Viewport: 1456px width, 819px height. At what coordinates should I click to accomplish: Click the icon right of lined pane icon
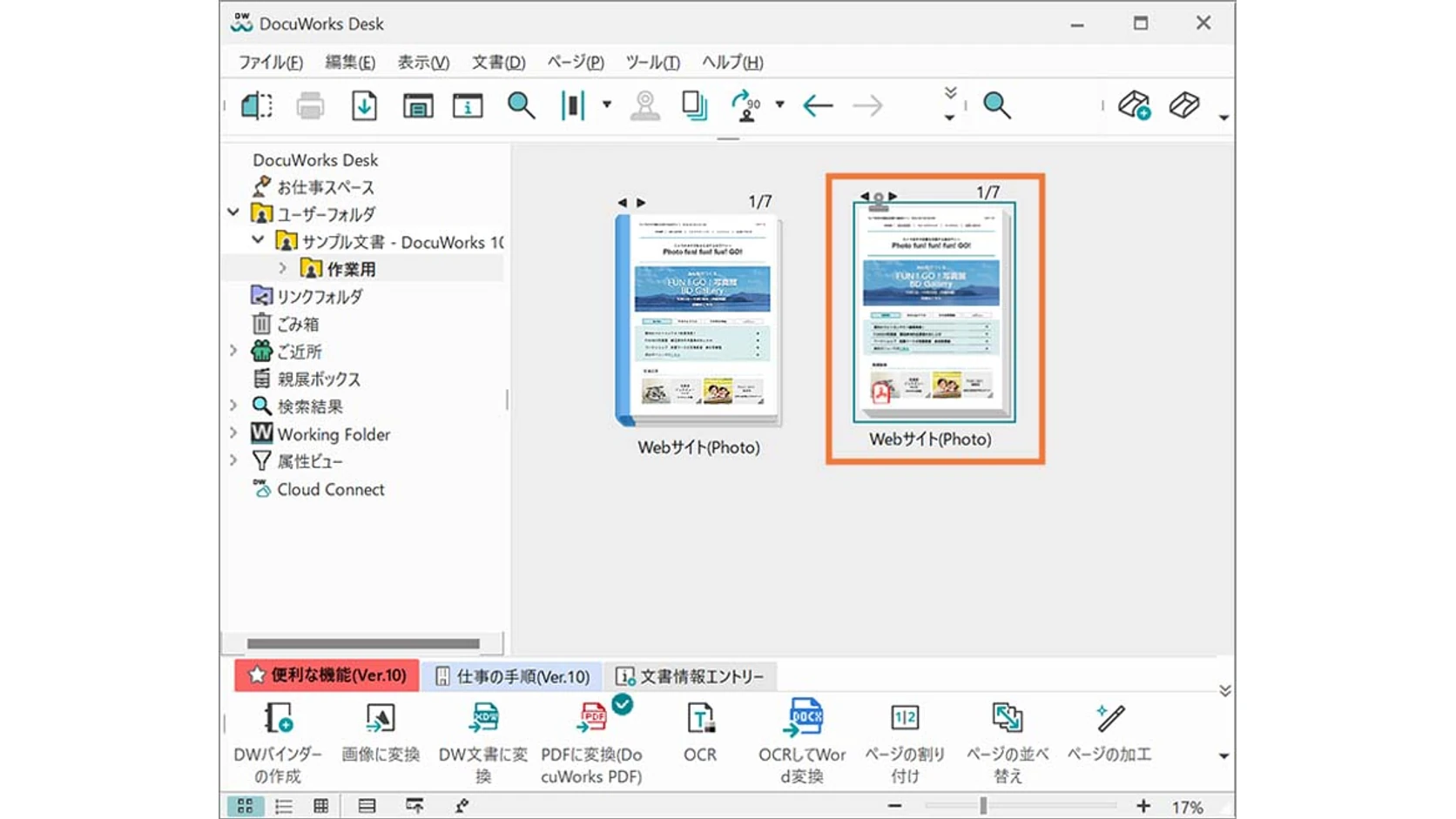[x=415, y=806]
